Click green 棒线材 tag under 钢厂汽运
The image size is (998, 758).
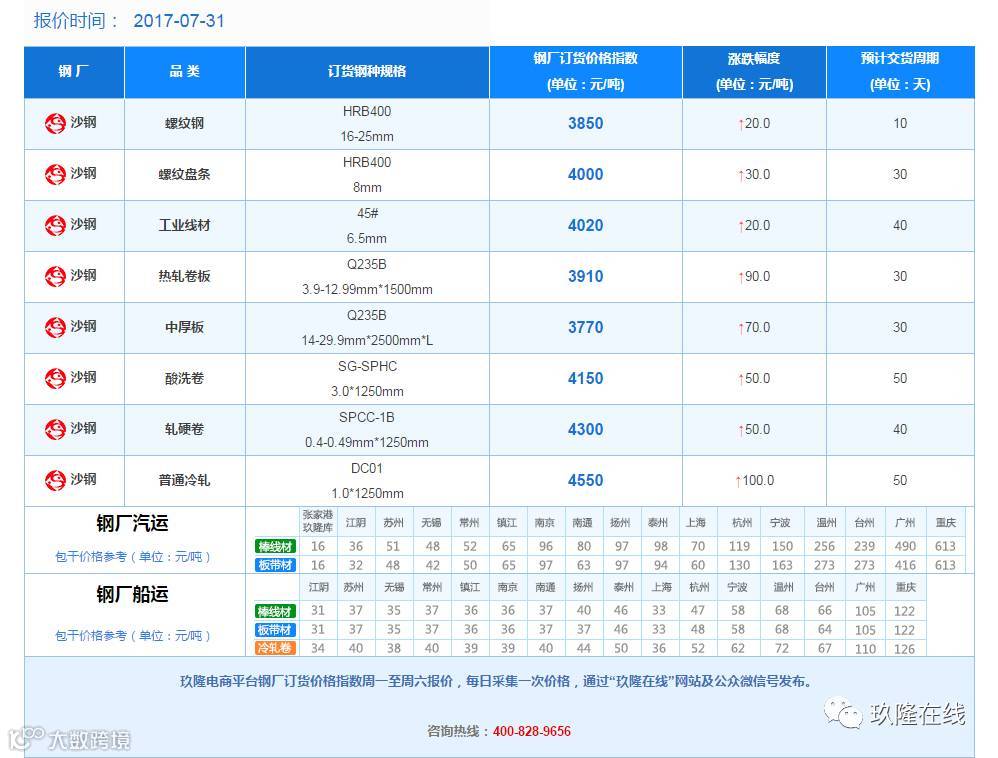click(x=275, y=546)
